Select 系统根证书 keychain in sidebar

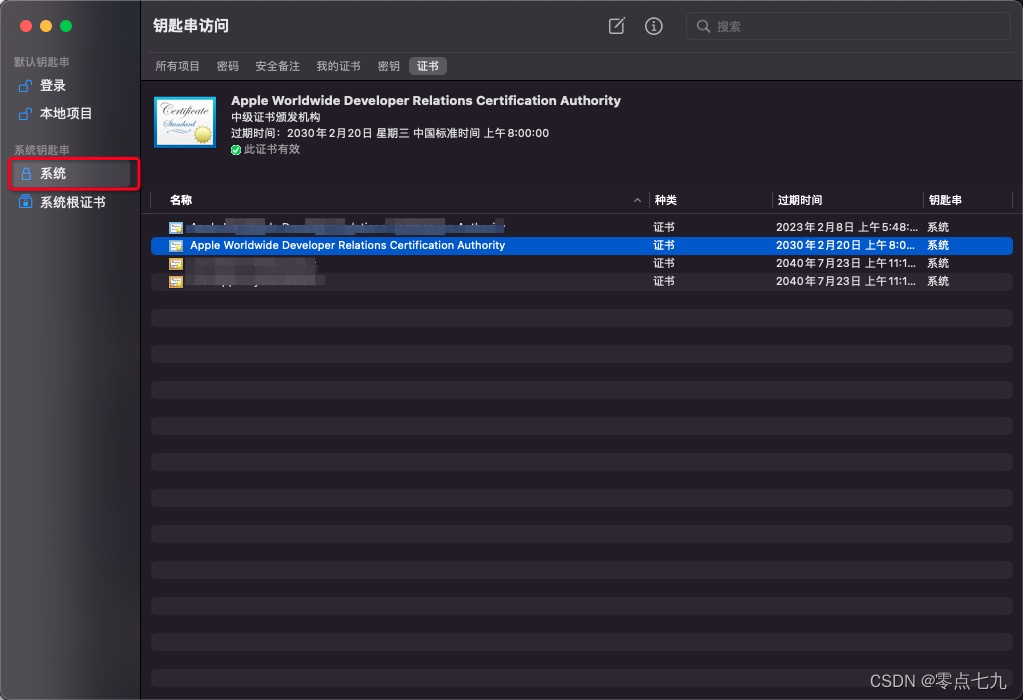point(70,202)
